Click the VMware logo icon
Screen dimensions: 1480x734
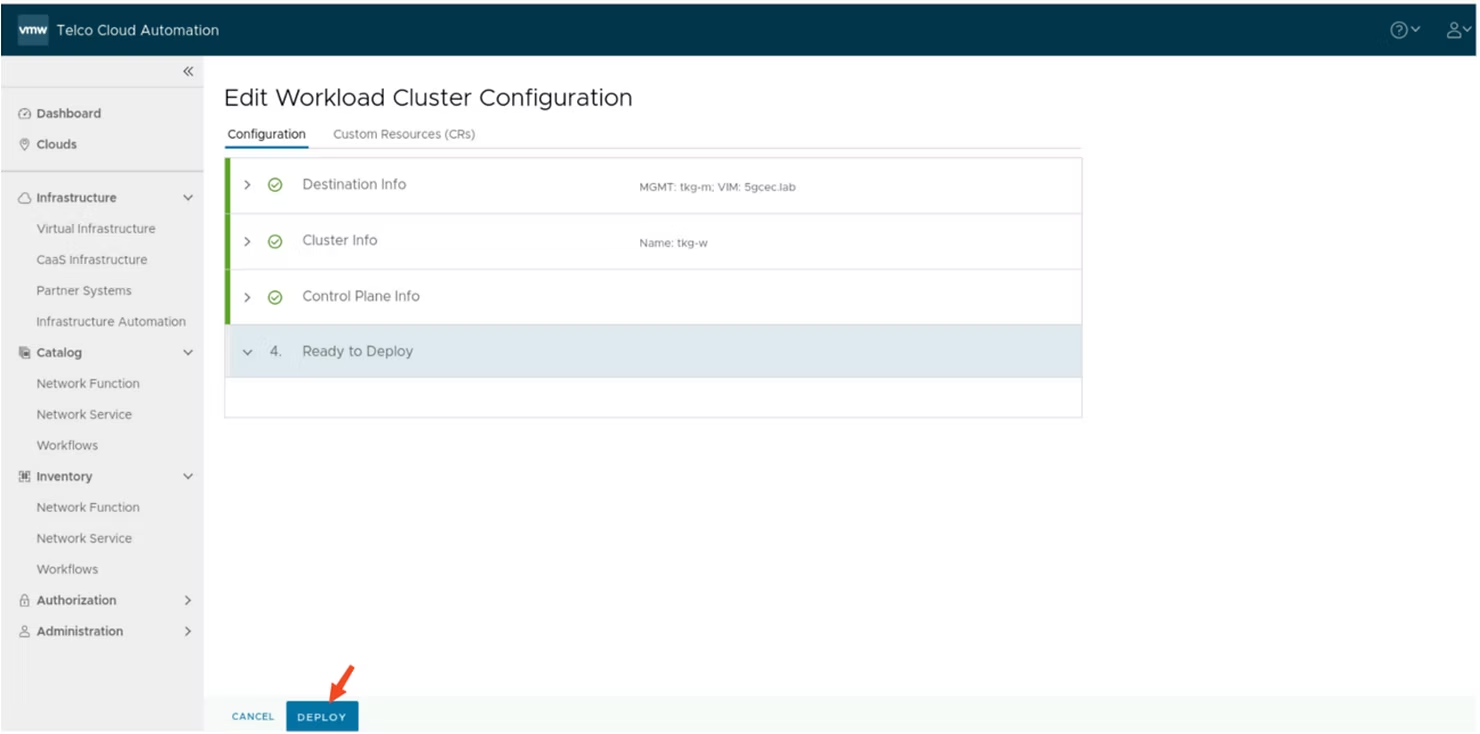click(33, 30)
